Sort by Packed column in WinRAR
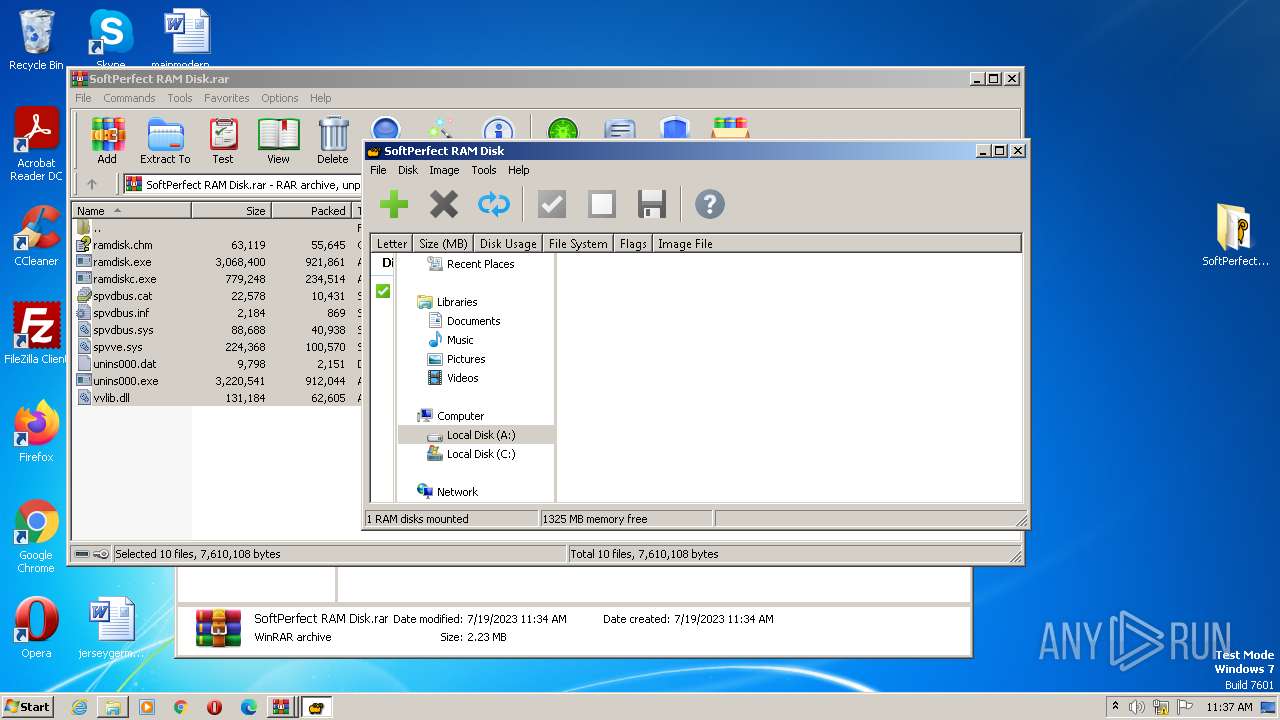Screen dimensions: 1280x720 point(311,211)
